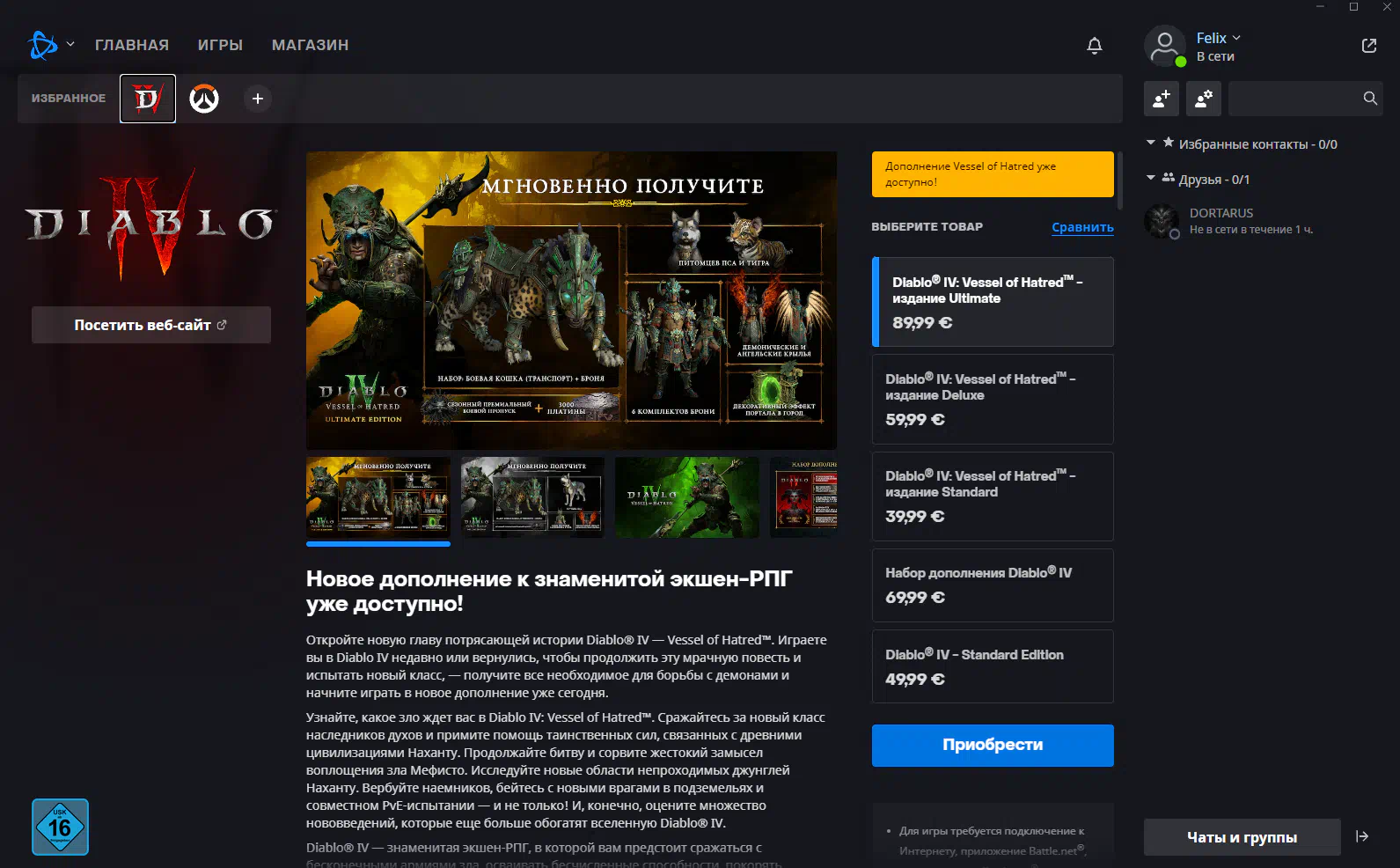
Task: Open DORTARUS friend entry
Action: click(x=1263, y=221)
